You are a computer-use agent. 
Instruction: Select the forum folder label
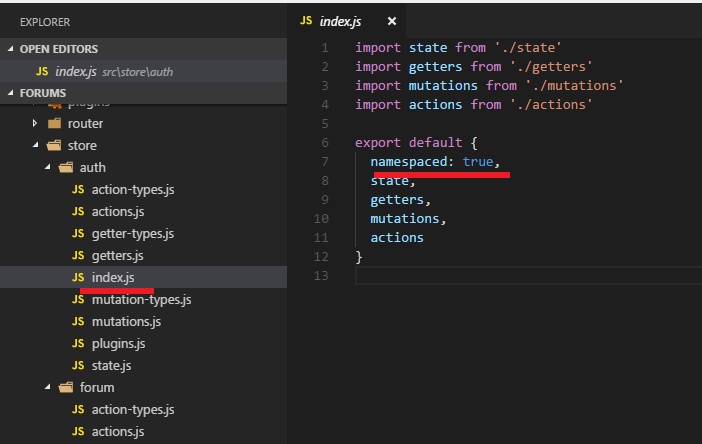click(97, 388)
